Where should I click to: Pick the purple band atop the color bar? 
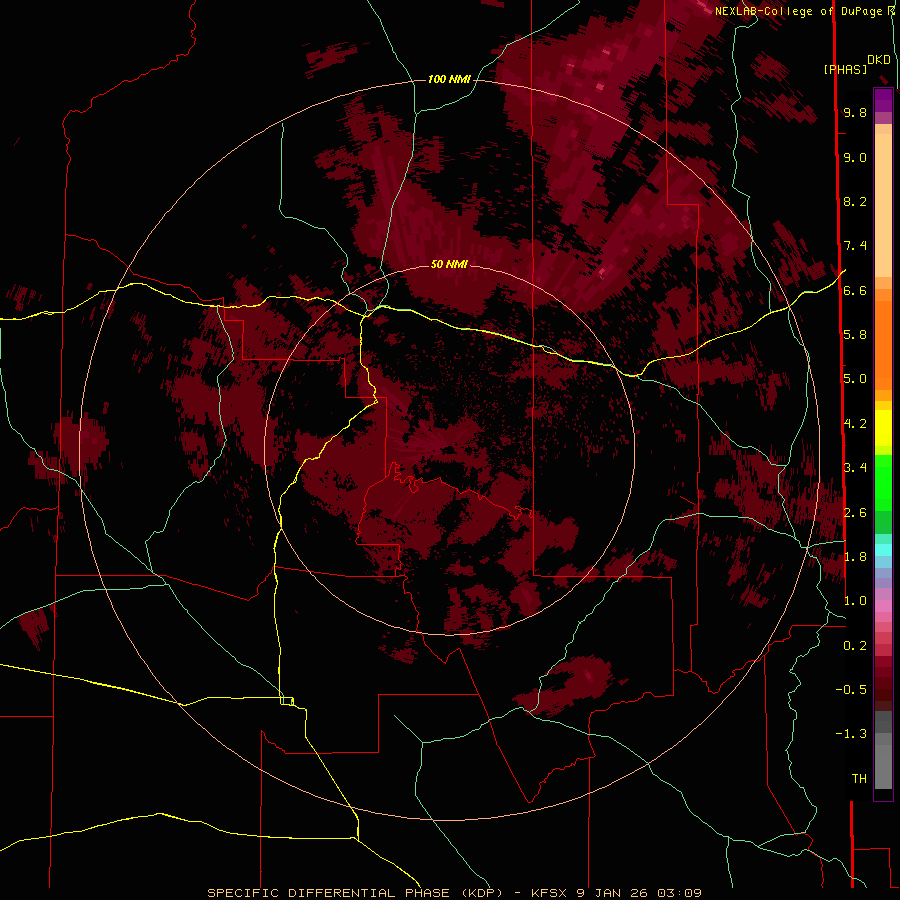pos(883,100)
